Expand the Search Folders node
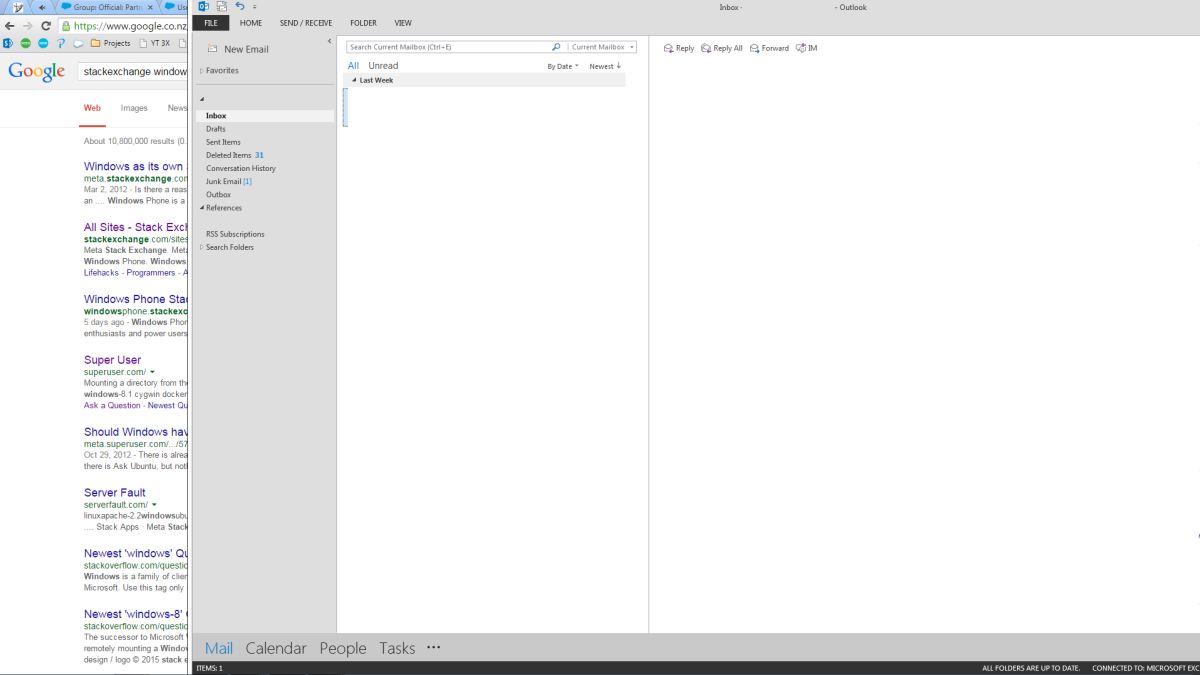The height and width of the screenshot is (675, 1200). (x=202, y=247)
